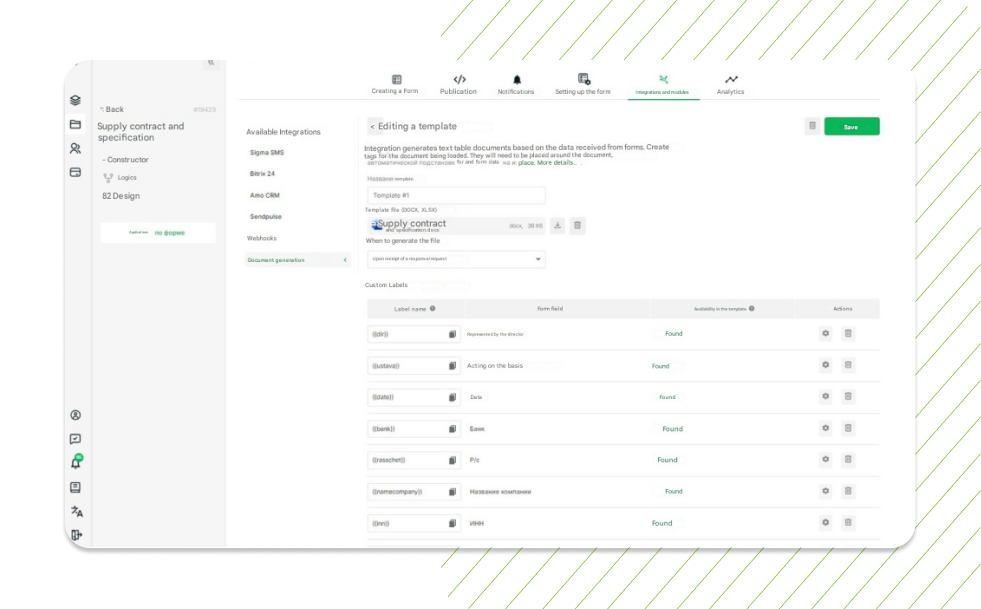Open the language translate icon in sidebar
Image resolution: width=981 pixels, height=609 pixels.
[x=76, y=511]
